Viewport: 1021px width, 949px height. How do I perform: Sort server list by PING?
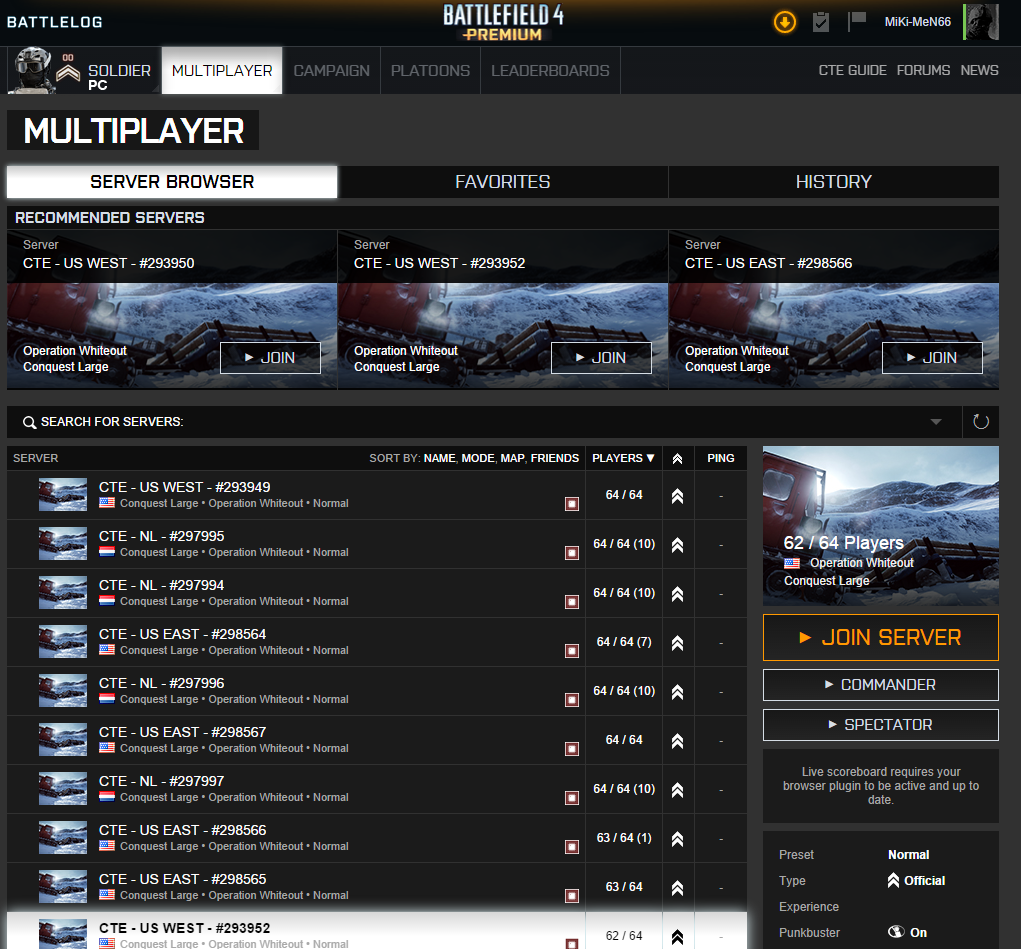tap(721, 459)
